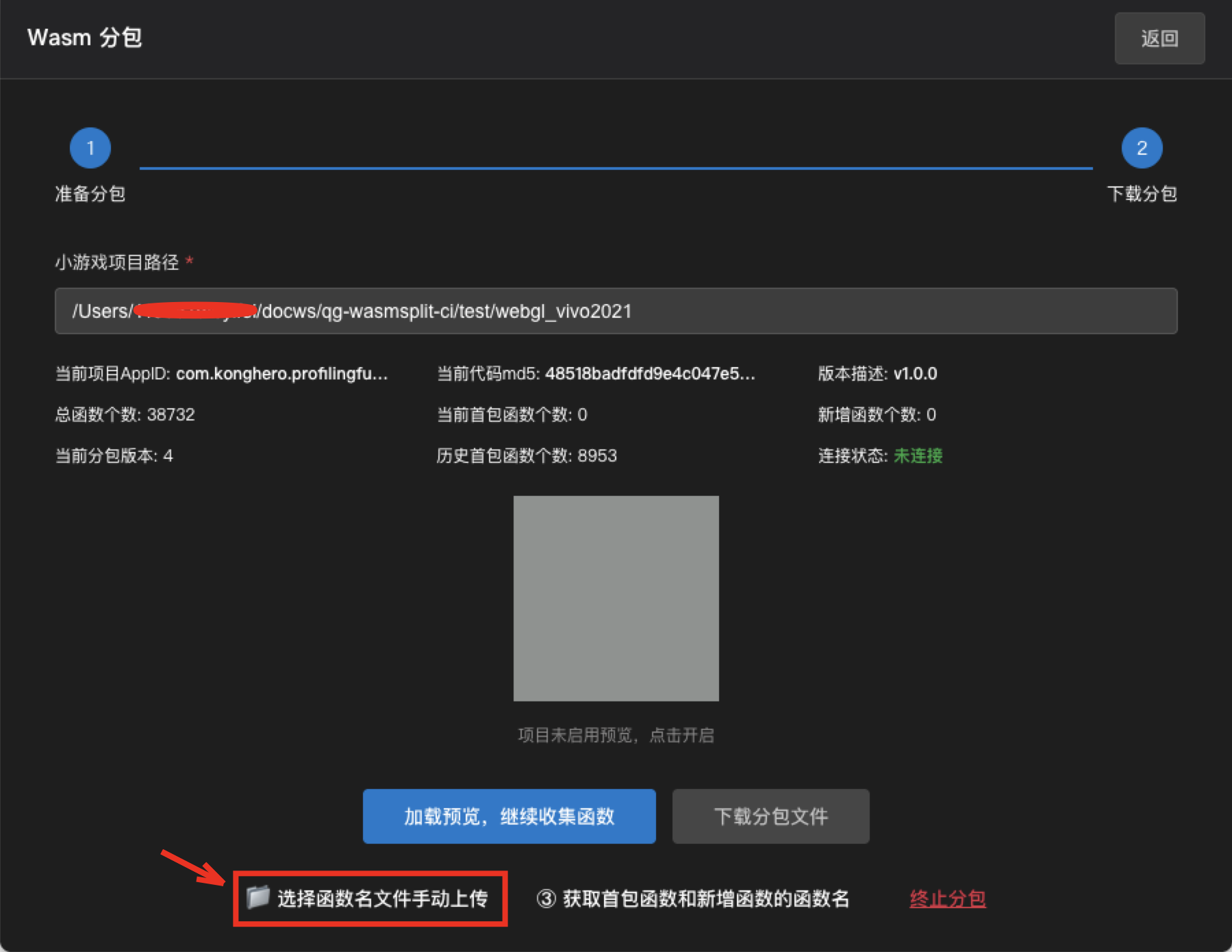Click folder icon for manual function upload
Viewport: 1232px width, 952px height.
[x=258, y=897]
